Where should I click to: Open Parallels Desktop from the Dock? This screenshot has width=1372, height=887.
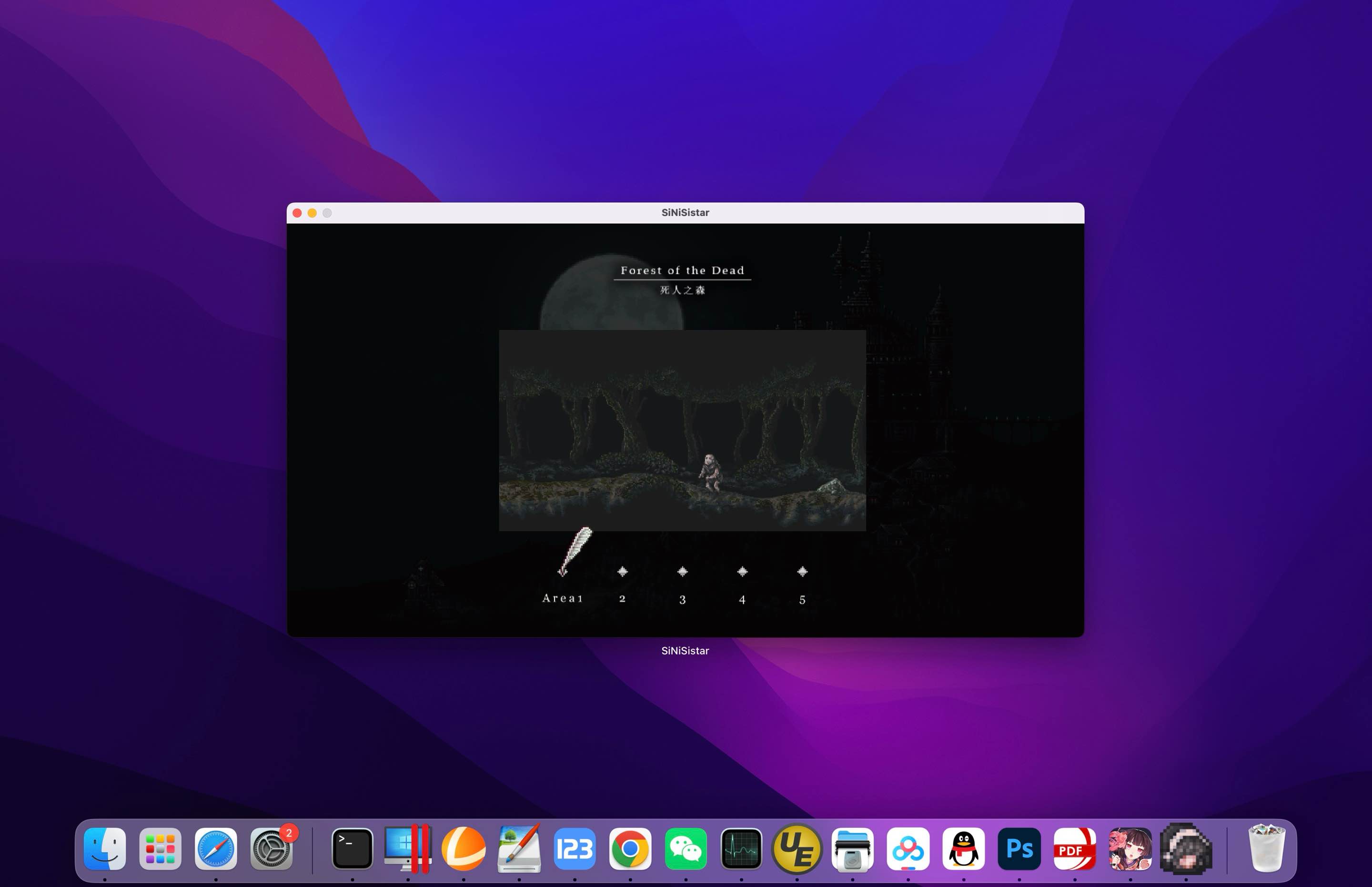pyautogui.click(x=408, y=848)
